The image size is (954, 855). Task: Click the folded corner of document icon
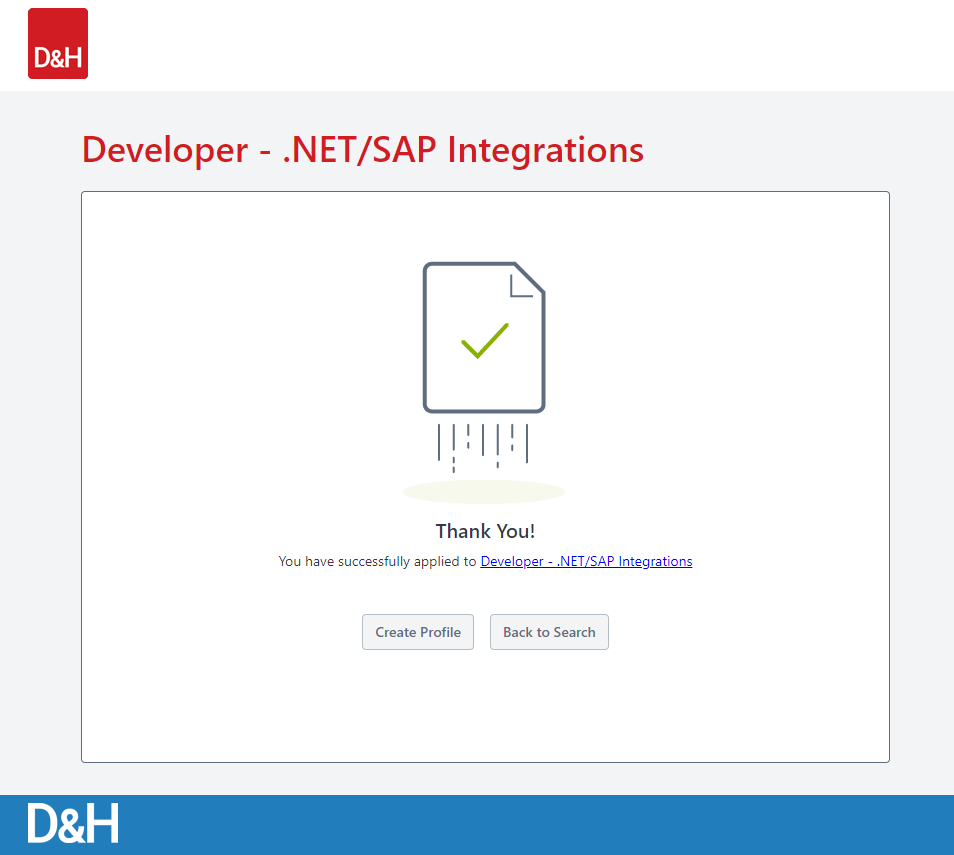coord(525,281)
